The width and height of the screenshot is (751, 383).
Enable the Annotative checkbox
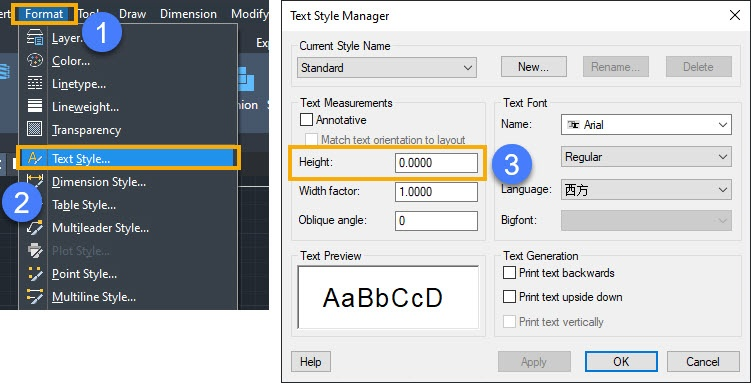306,120
